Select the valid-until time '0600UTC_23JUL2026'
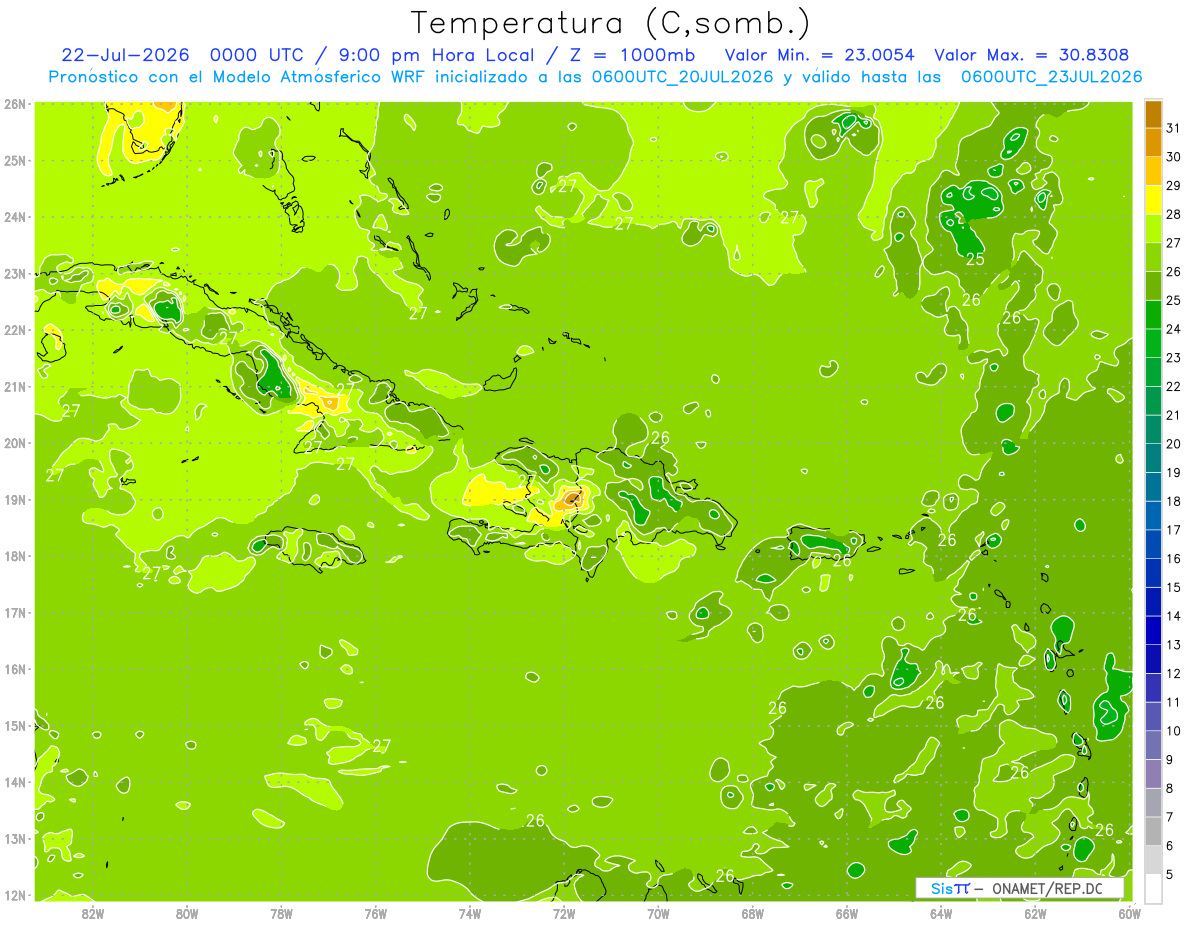This screenshot has width=1200, height=927. [1051, 77]
